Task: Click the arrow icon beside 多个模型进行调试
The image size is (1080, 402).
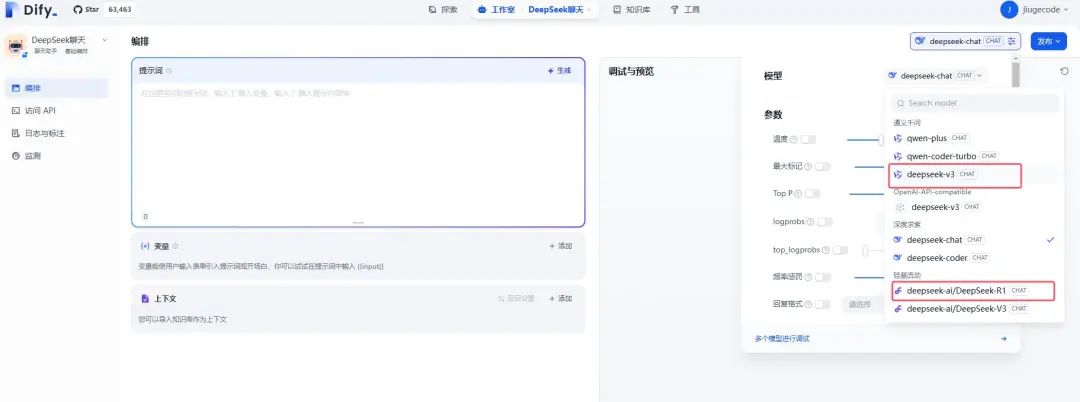Action: pos(1003,339)
